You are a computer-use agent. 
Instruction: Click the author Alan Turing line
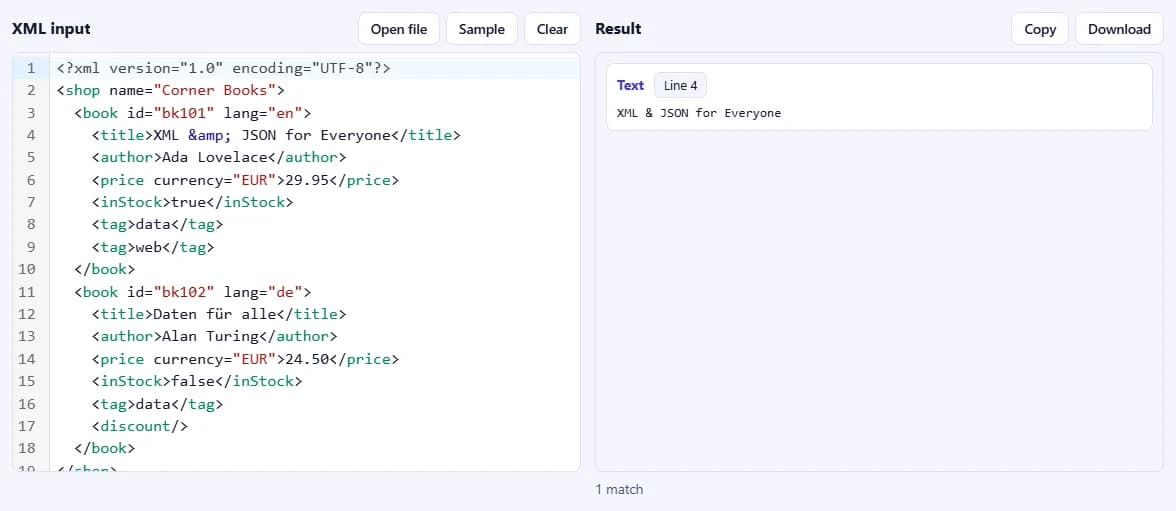click(x=214, y=336)
